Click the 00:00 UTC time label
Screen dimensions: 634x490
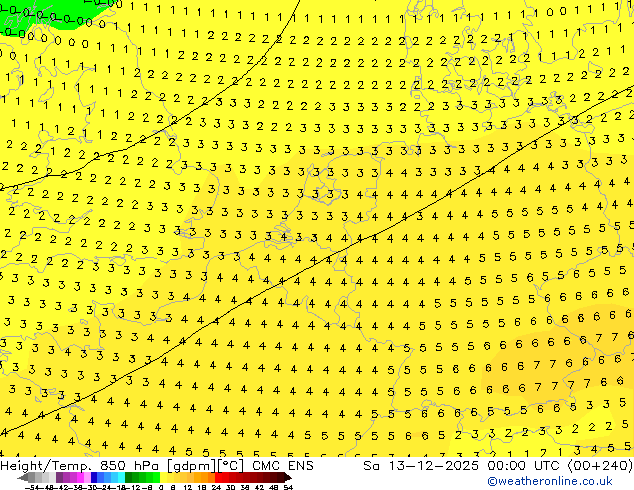[x=526, y=466]
